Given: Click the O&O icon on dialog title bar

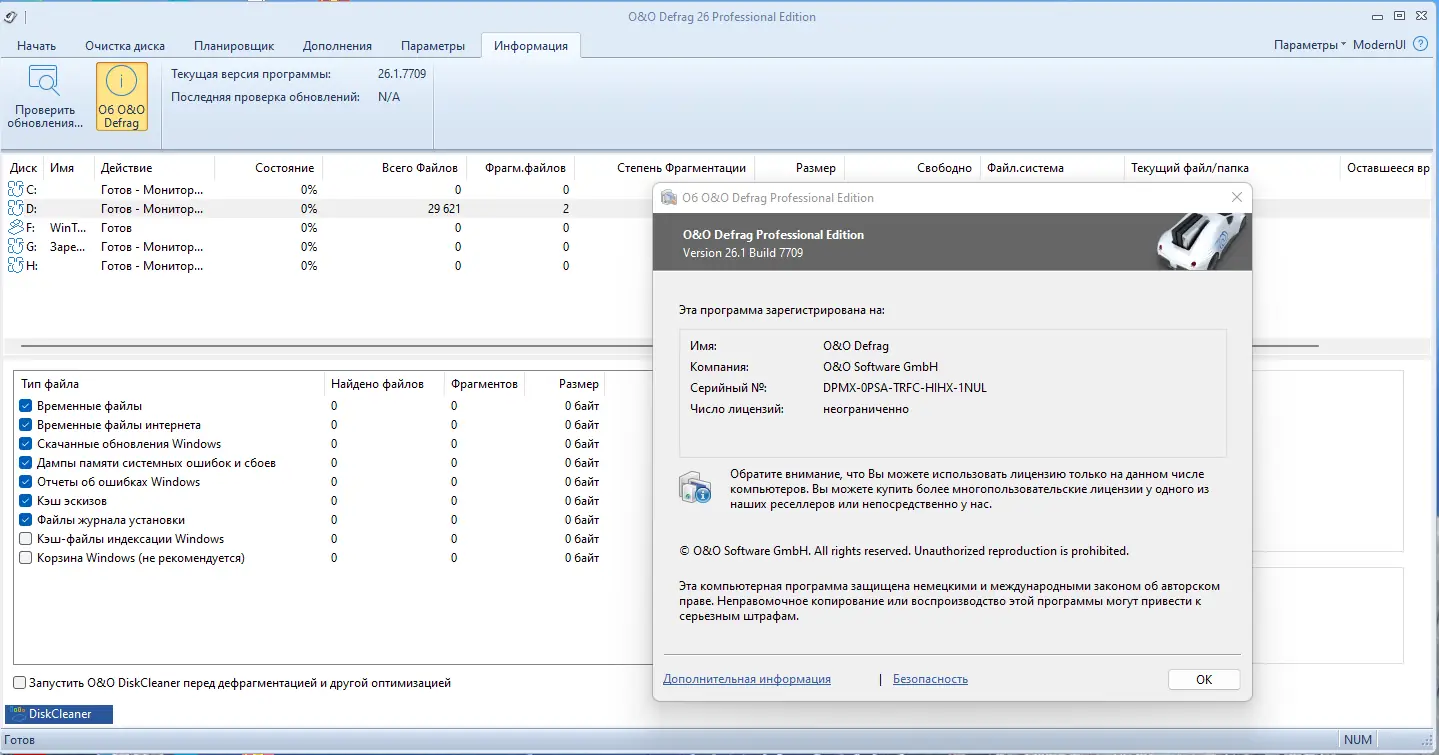Looking at the screenshot, I should 668,197.
